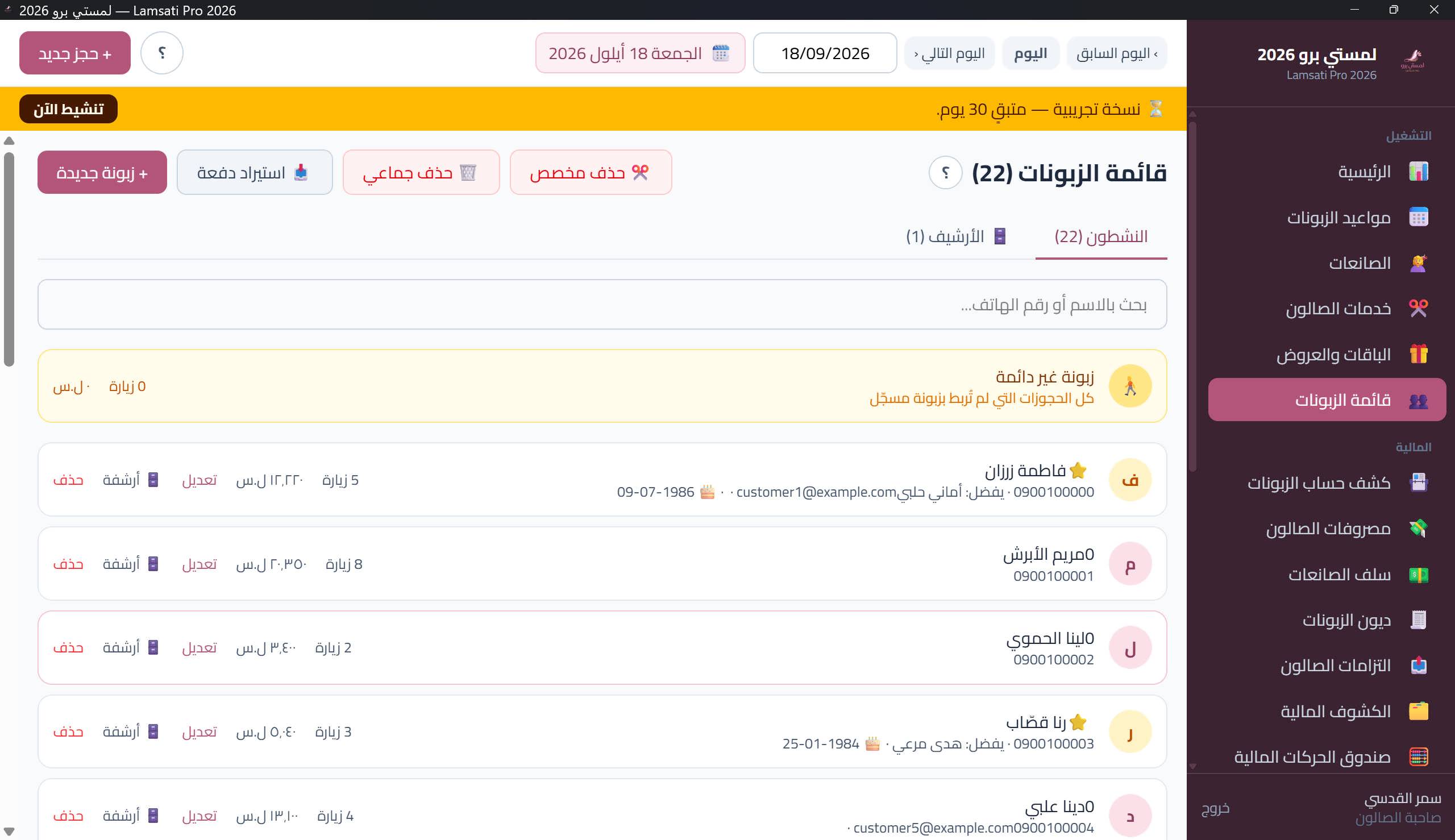The image size is (1455, 840).
Task: Open خدمات الصالون scissors icon
Action: coord(1418,309)
